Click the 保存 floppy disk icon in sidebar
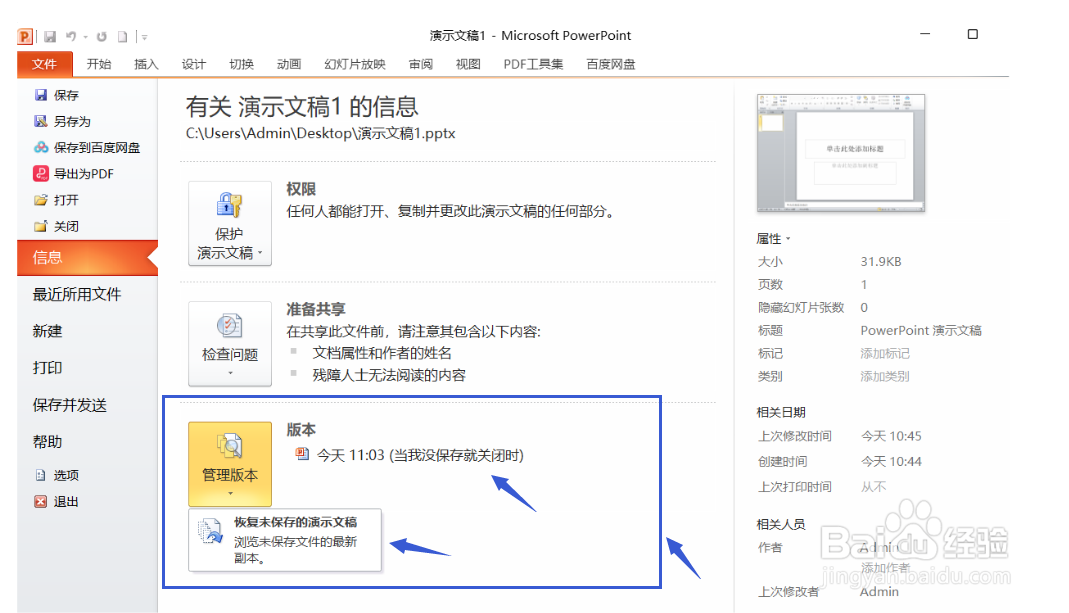The image size is (1069, 613). [41, 95]
